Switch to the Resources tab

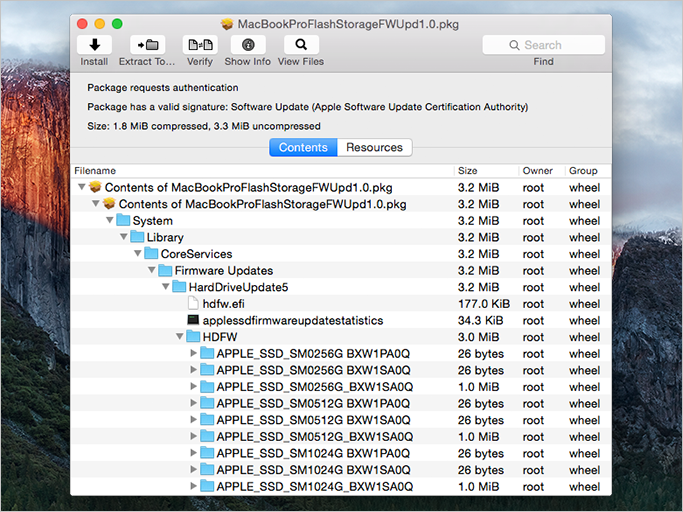(x=375, y=147)
